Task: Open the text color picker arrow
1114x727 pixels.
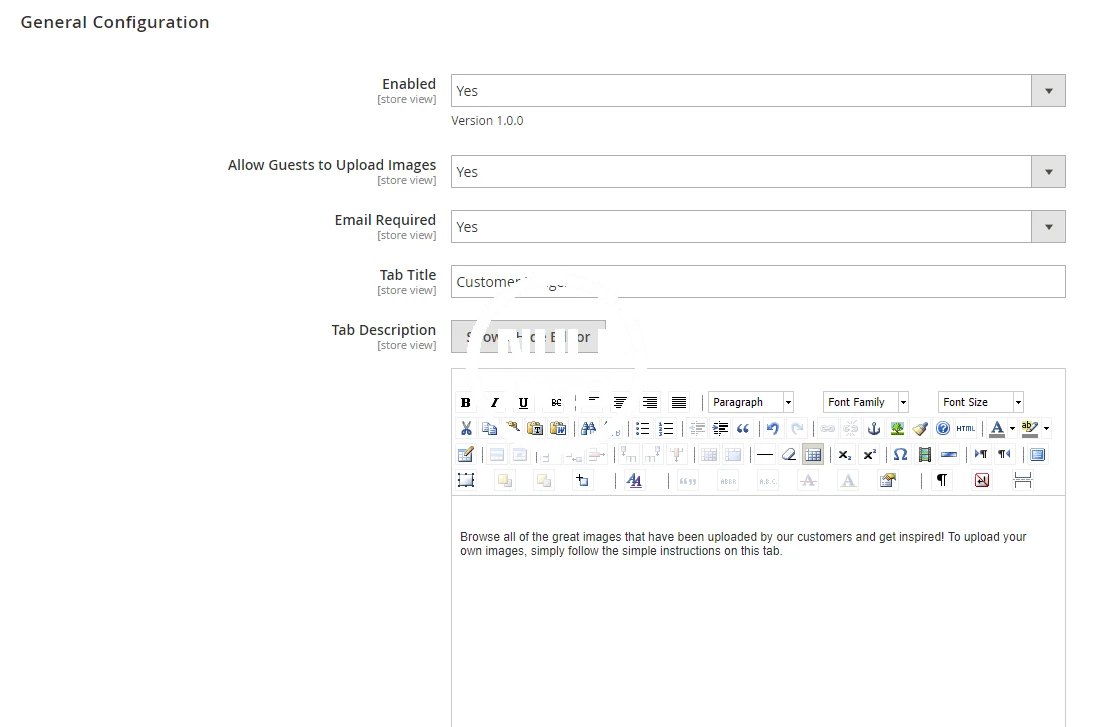Action: click(1012, 429)
